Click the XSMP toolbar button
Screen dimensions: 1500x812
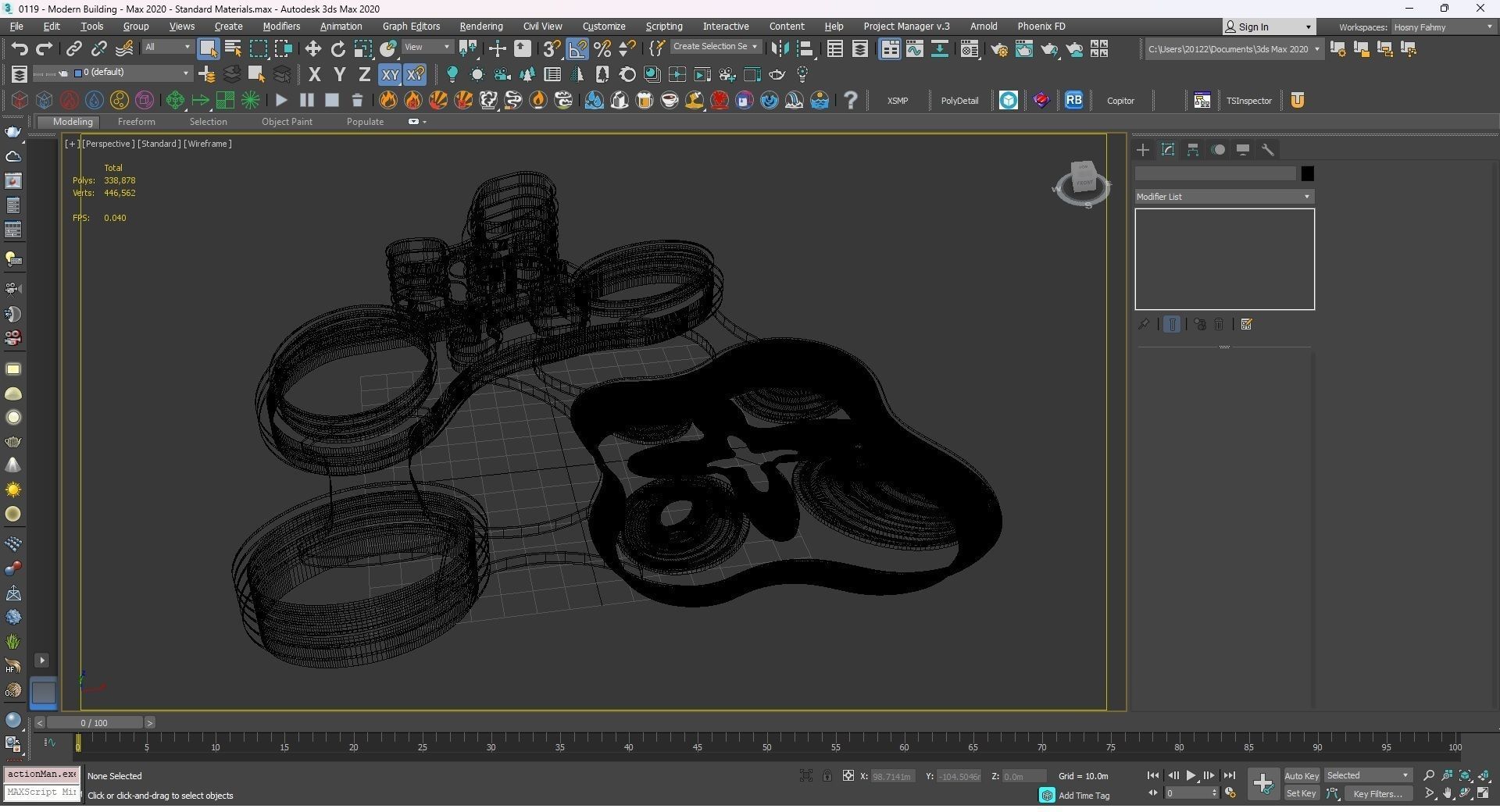(898, 101)
